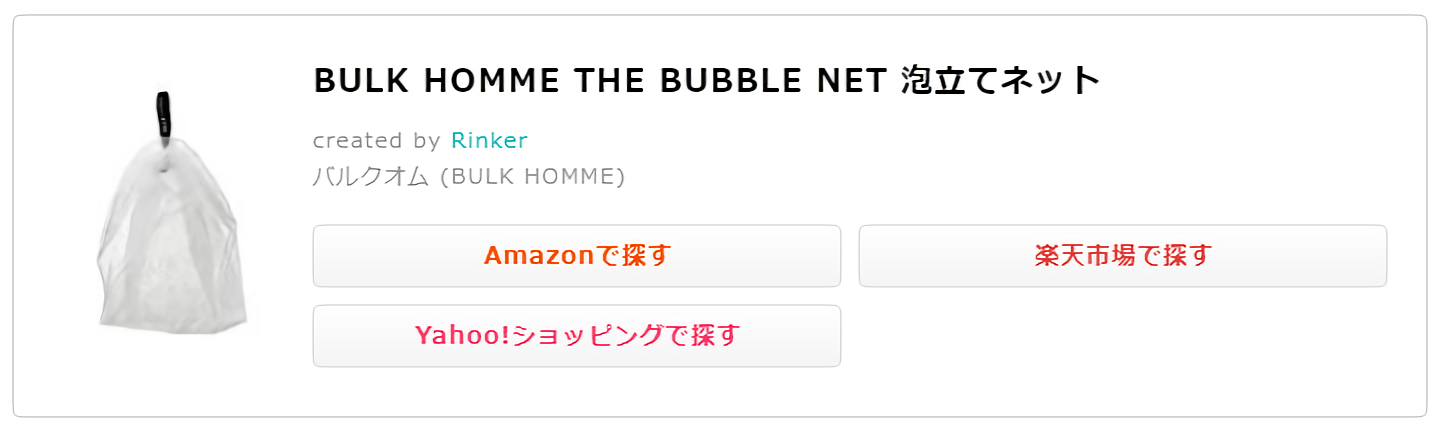Select the バルクオム (BULK HOMME) brand text
This screenshot has width=1440, height=428.
click(x=469, y=177)
